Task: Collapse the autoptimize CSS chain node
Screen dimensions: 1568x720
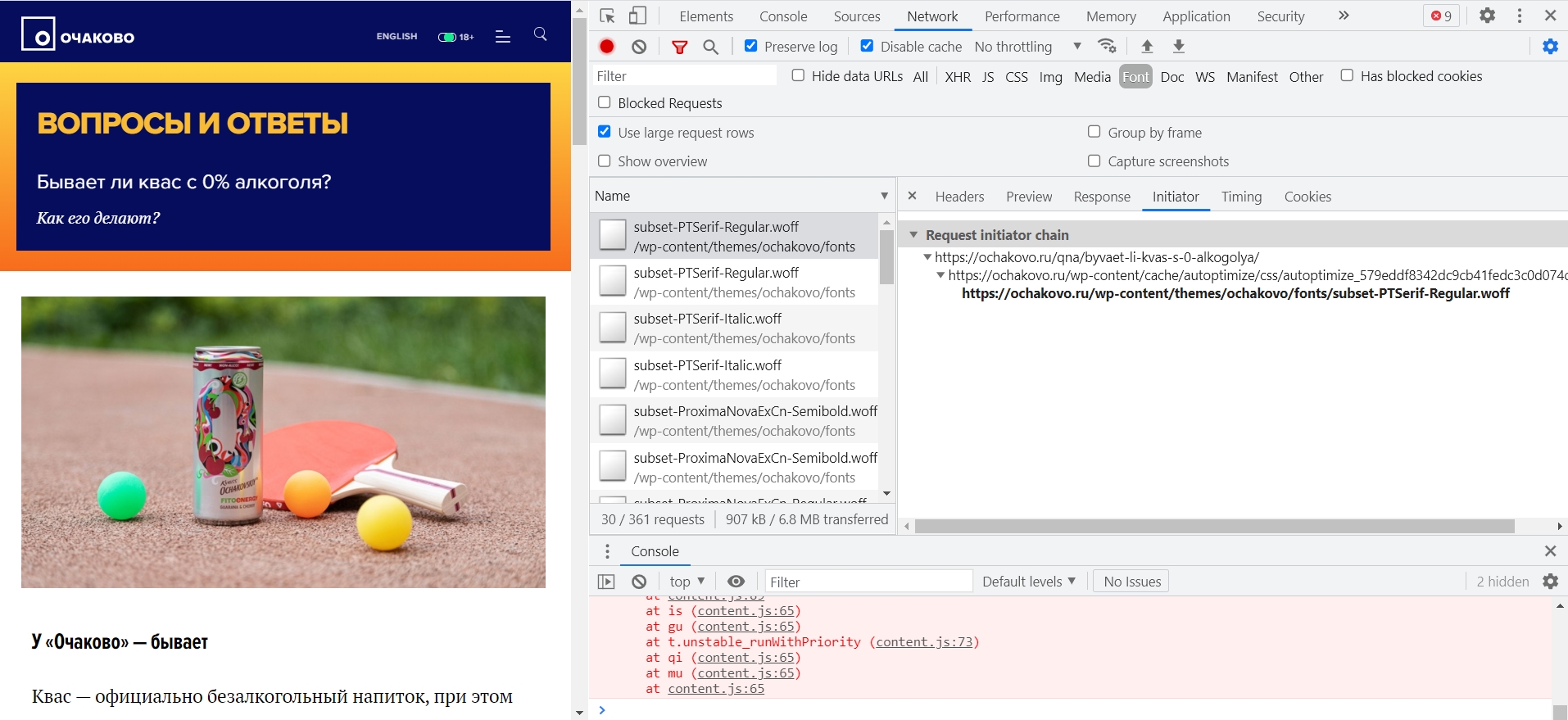Action: coord(940,275)
